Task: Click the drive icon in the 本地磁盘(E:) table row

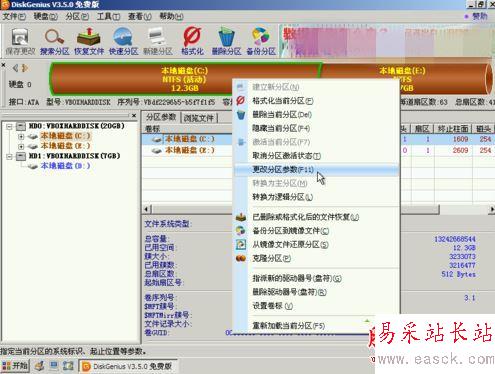Action: 157,151
